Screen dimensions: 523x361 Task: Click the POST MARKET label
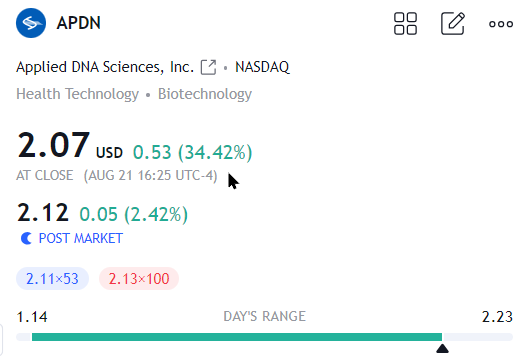(x=81, y=238)
